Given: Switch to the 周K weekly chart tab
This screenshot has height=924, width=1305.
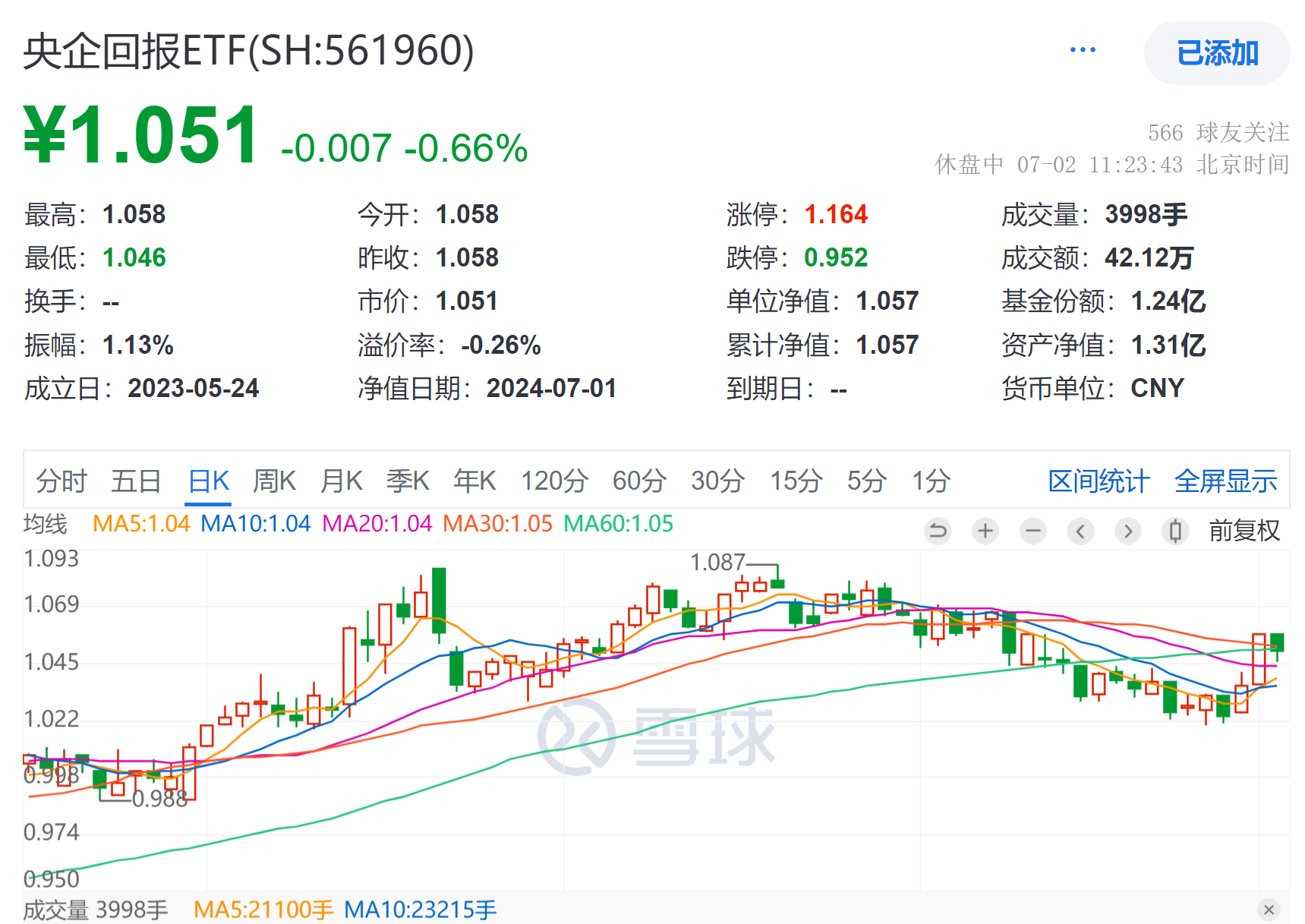Looking at the screenshot, I should click(x=273, y=480).
